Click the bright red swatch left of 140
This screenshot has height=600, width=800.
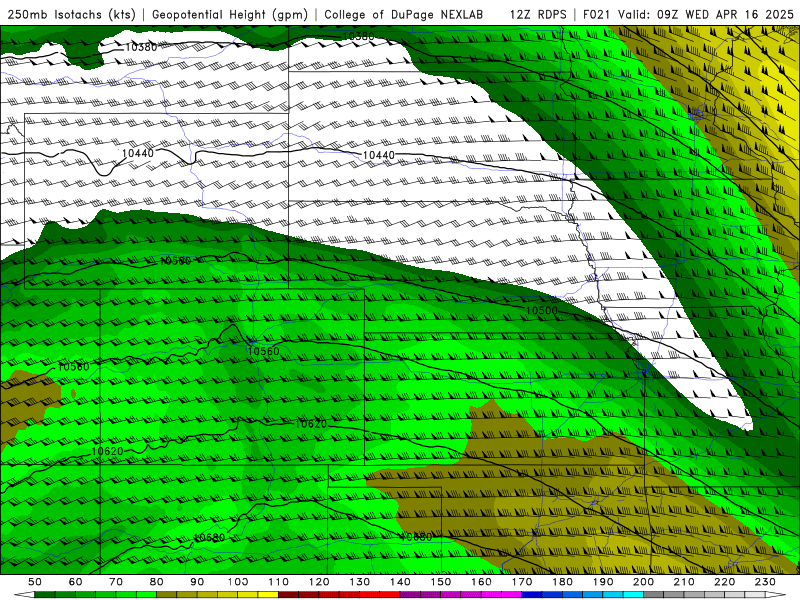pos(390,595)
